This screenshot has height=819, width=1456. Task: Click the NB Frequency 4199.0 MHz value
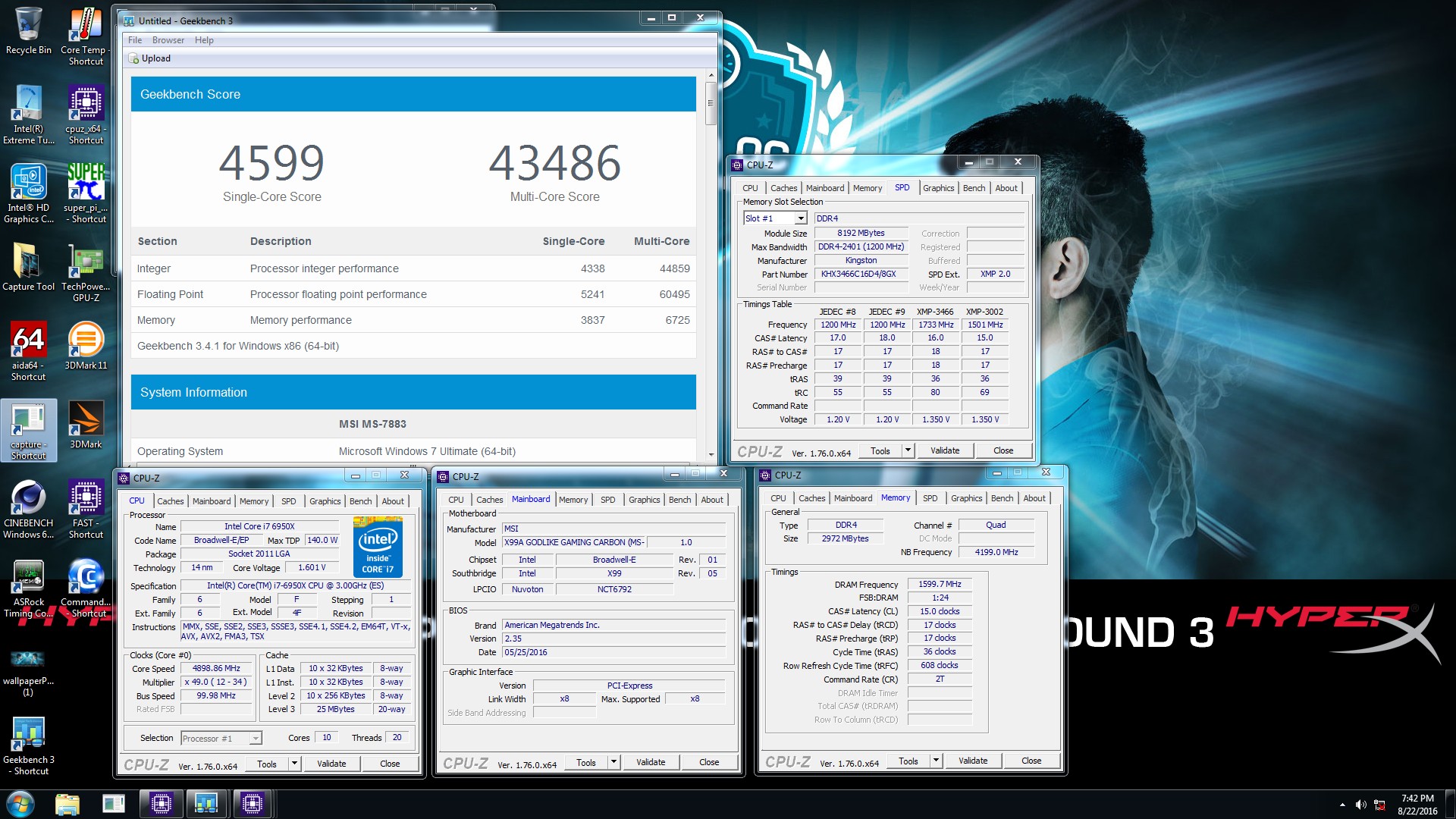pyautogui.click(x=996, y=552)
